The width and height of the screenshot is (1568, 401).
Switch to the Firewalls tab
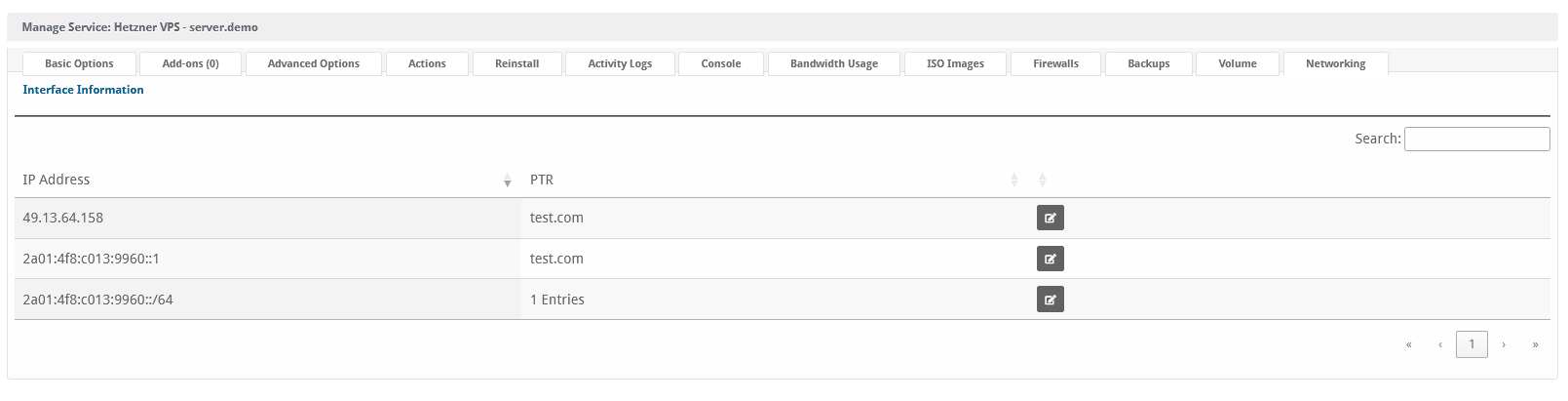pos(1055,63)
